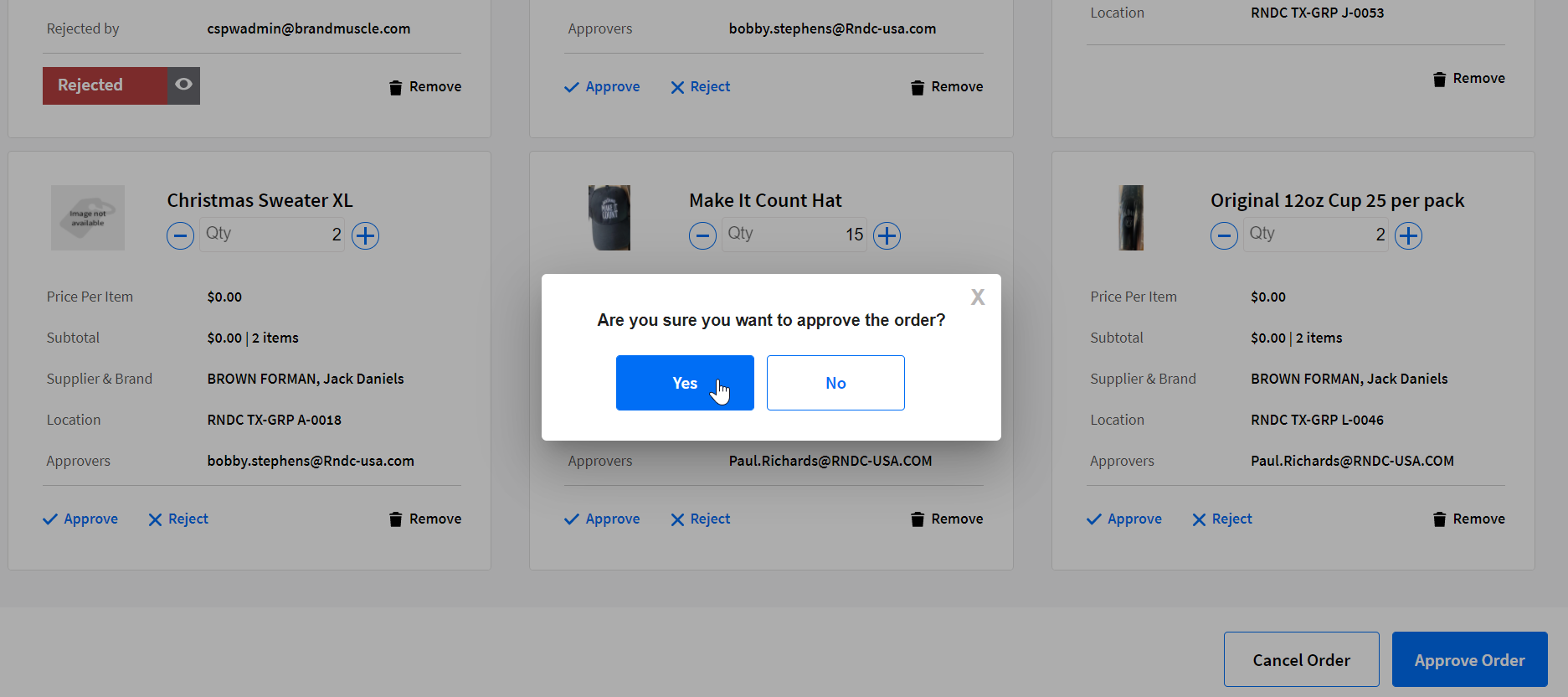Viewport: 1568px width, 697px height.
Task: Click the Christmas Sweater XL quantity field
Action: 272,235
